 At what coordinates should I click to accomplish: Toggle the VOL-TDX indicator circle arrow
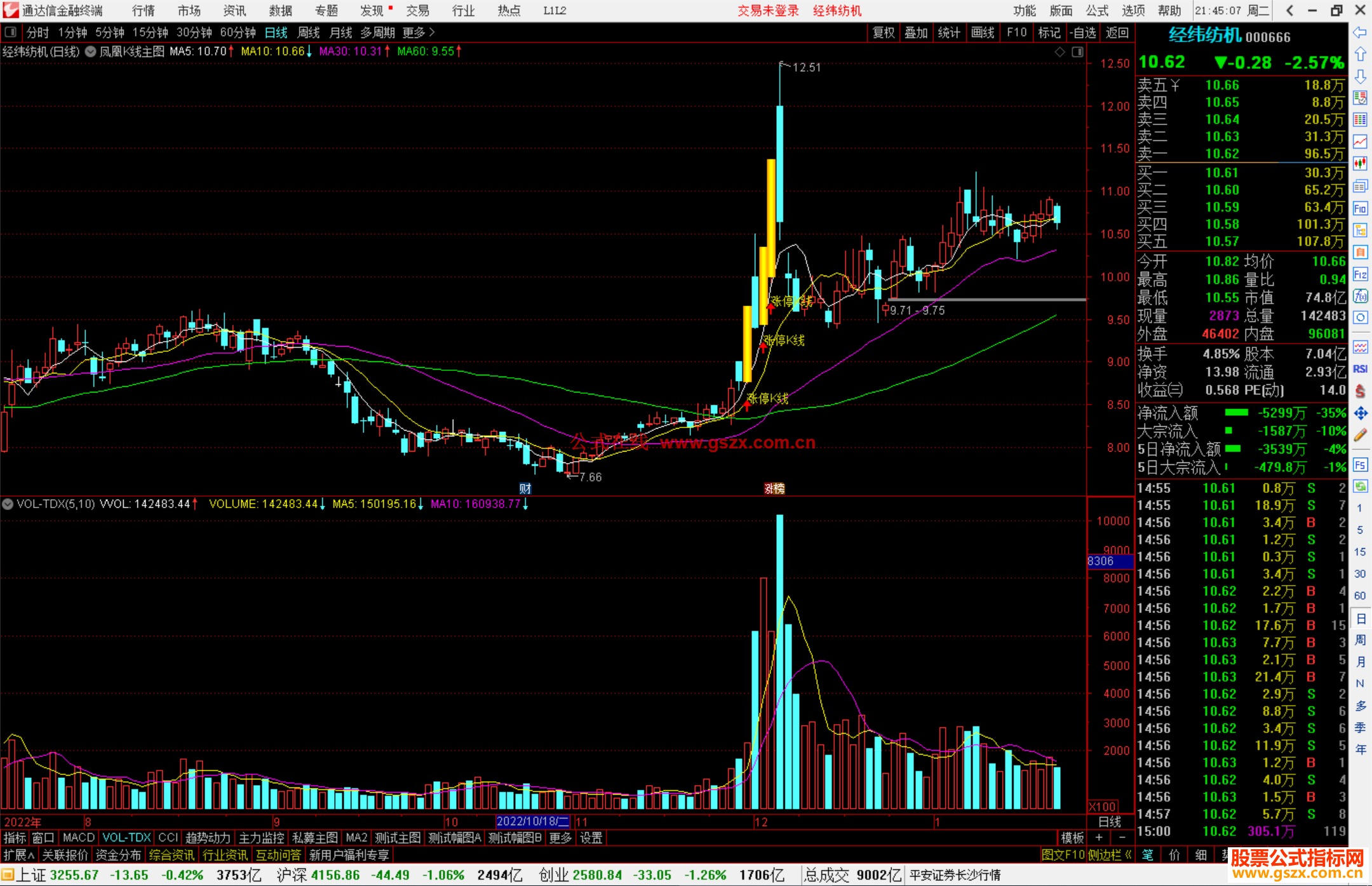[x=8, y=504]
